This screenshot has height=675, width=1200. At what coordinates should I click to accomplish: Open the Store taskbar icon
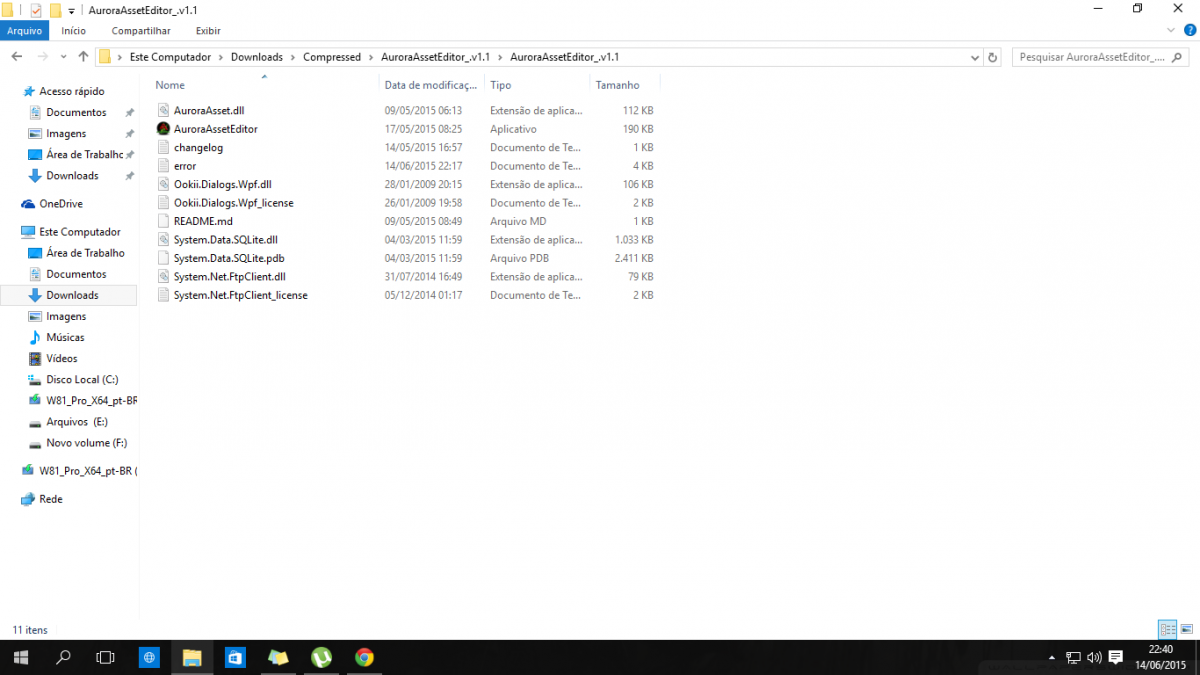coord(235,657)
